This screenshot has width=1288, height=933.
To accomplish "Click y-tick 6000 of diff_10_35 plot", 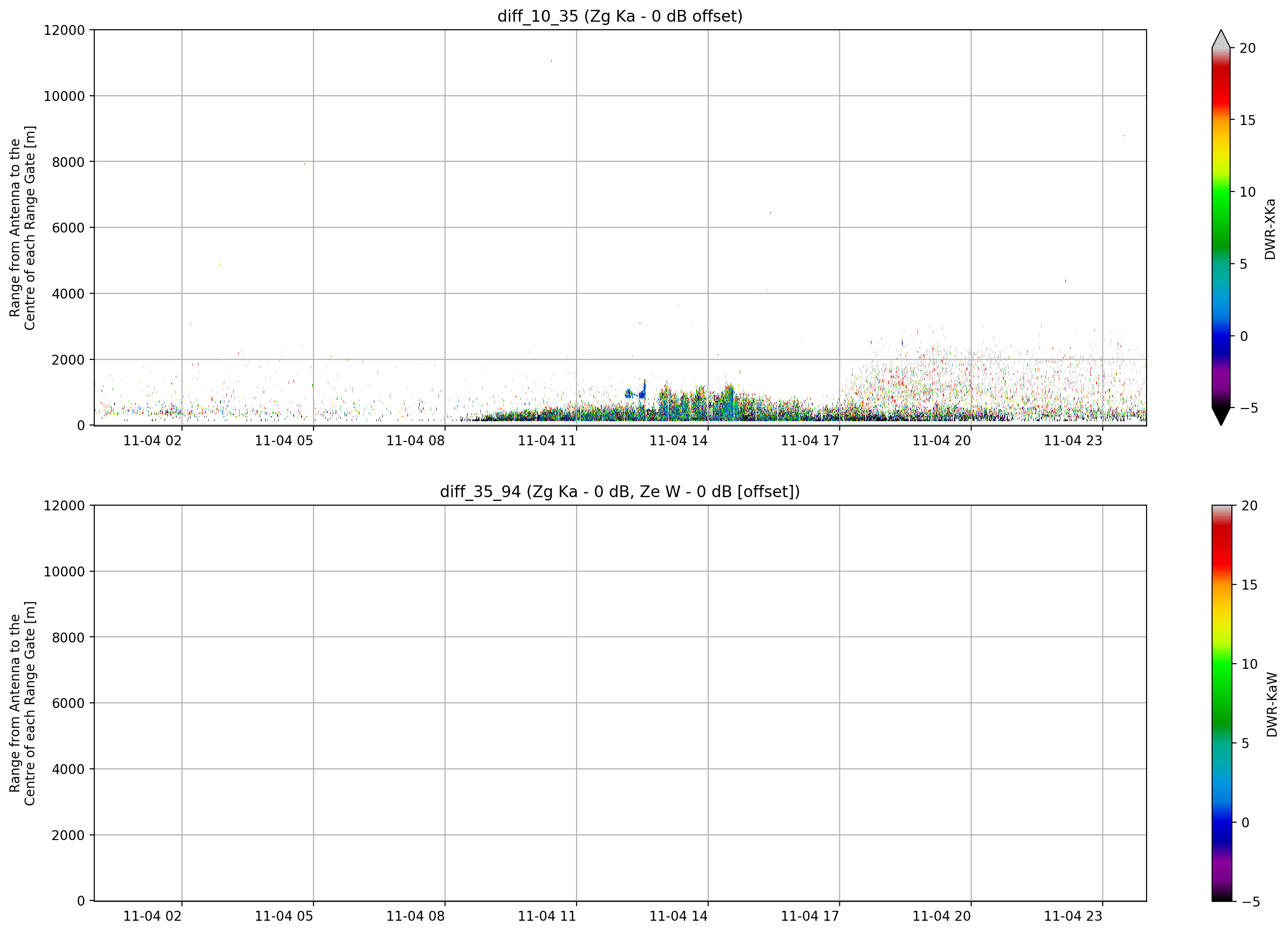I will [68, 228].
